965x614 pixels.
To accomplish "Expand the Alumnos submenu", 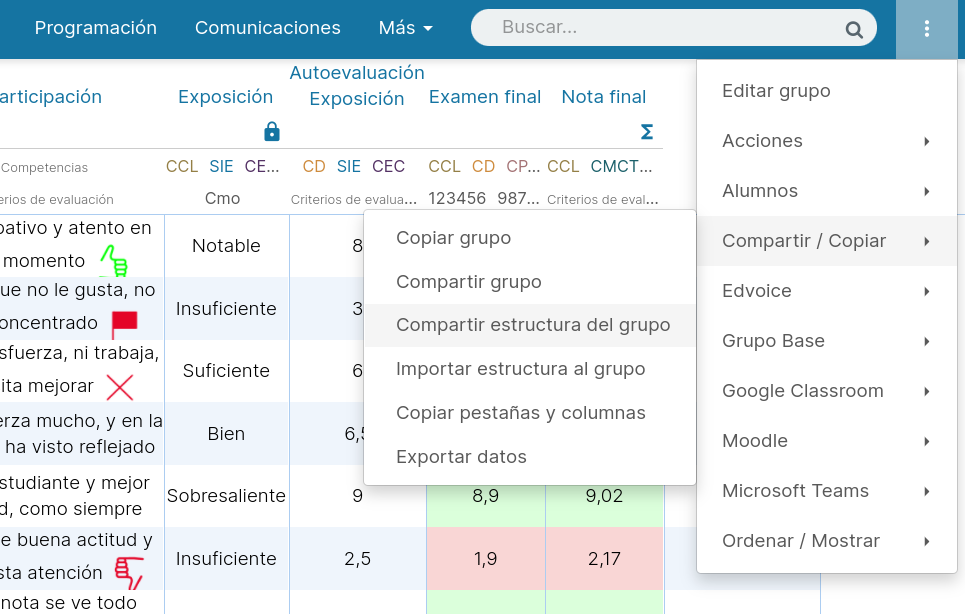I will (x=827, y=191).
